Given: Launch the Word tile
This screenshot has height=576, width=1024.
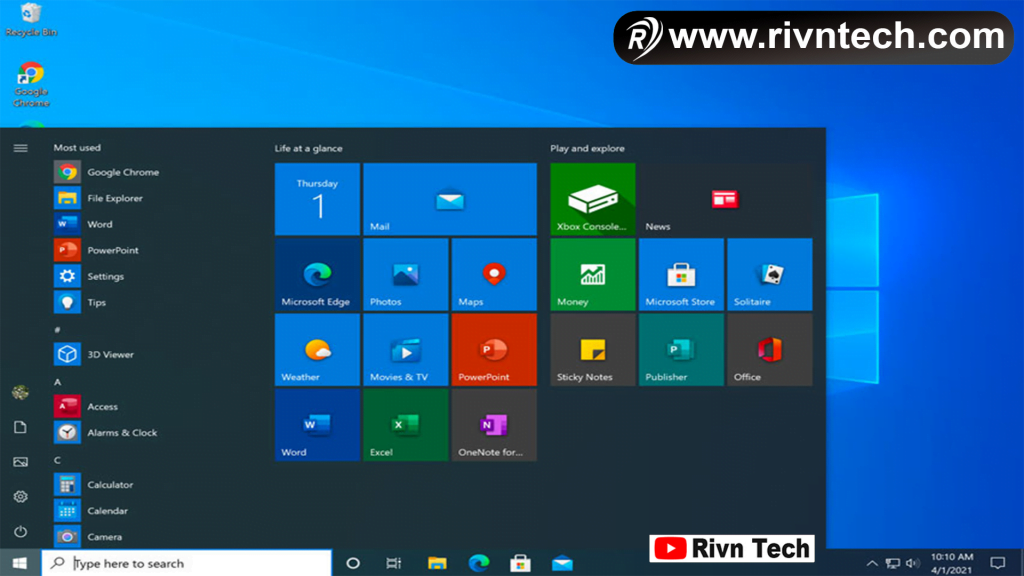Looking at the screenshot, I should coord(317,424).
